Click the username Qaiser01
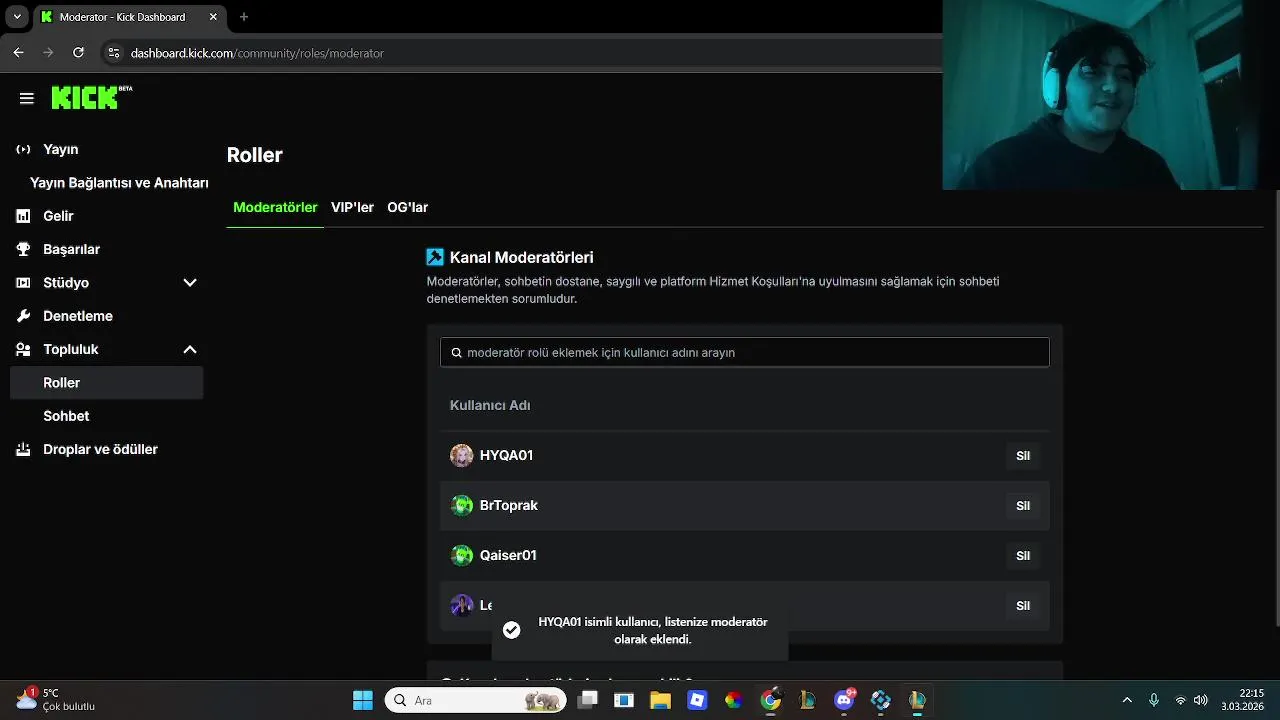Image resolution: width=1280 pixels, height=720 pixels. (508, 555)
